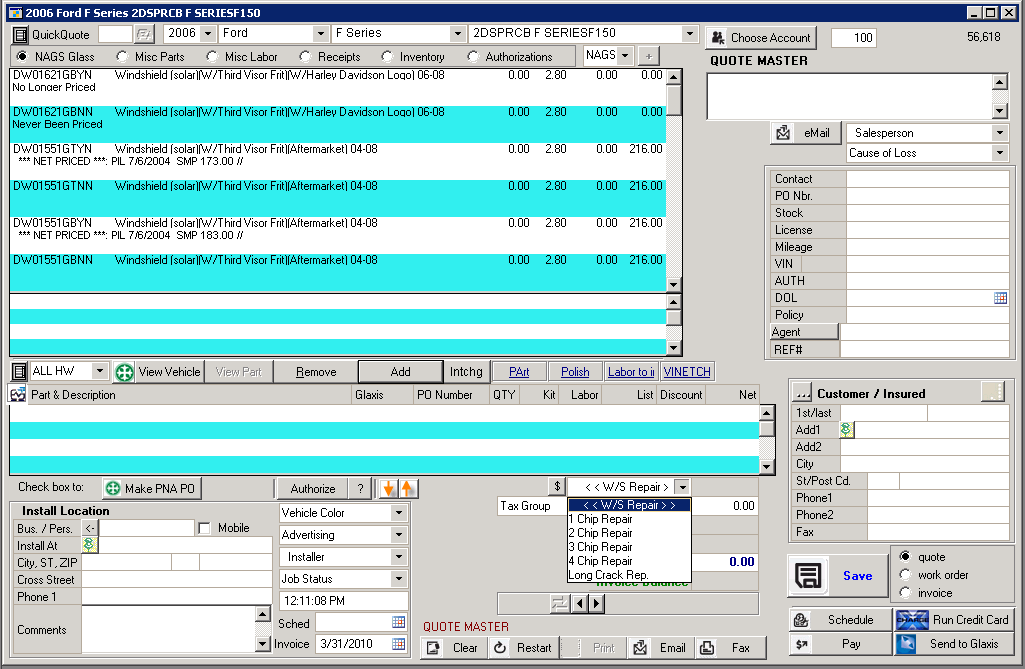The height and width of the screenshot is (669, 1025).
Task: Click the View Vehicle green circle icon
Action: 124,372
